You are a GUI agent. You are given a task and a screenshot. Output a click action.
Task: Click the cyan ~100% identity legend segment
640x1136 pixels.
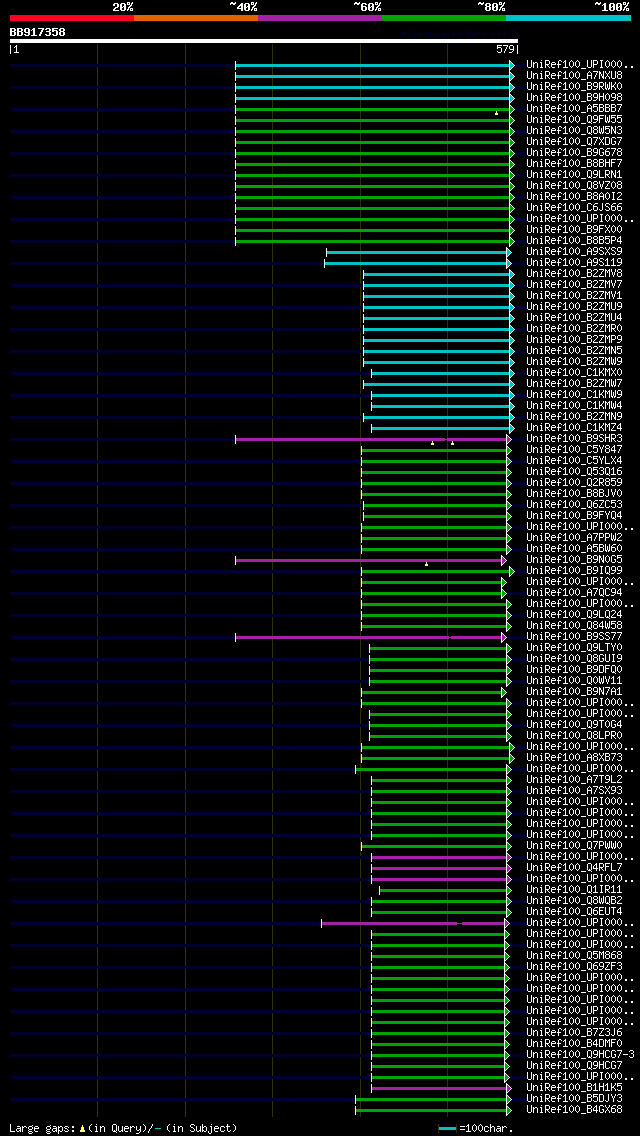coord(568,17)
